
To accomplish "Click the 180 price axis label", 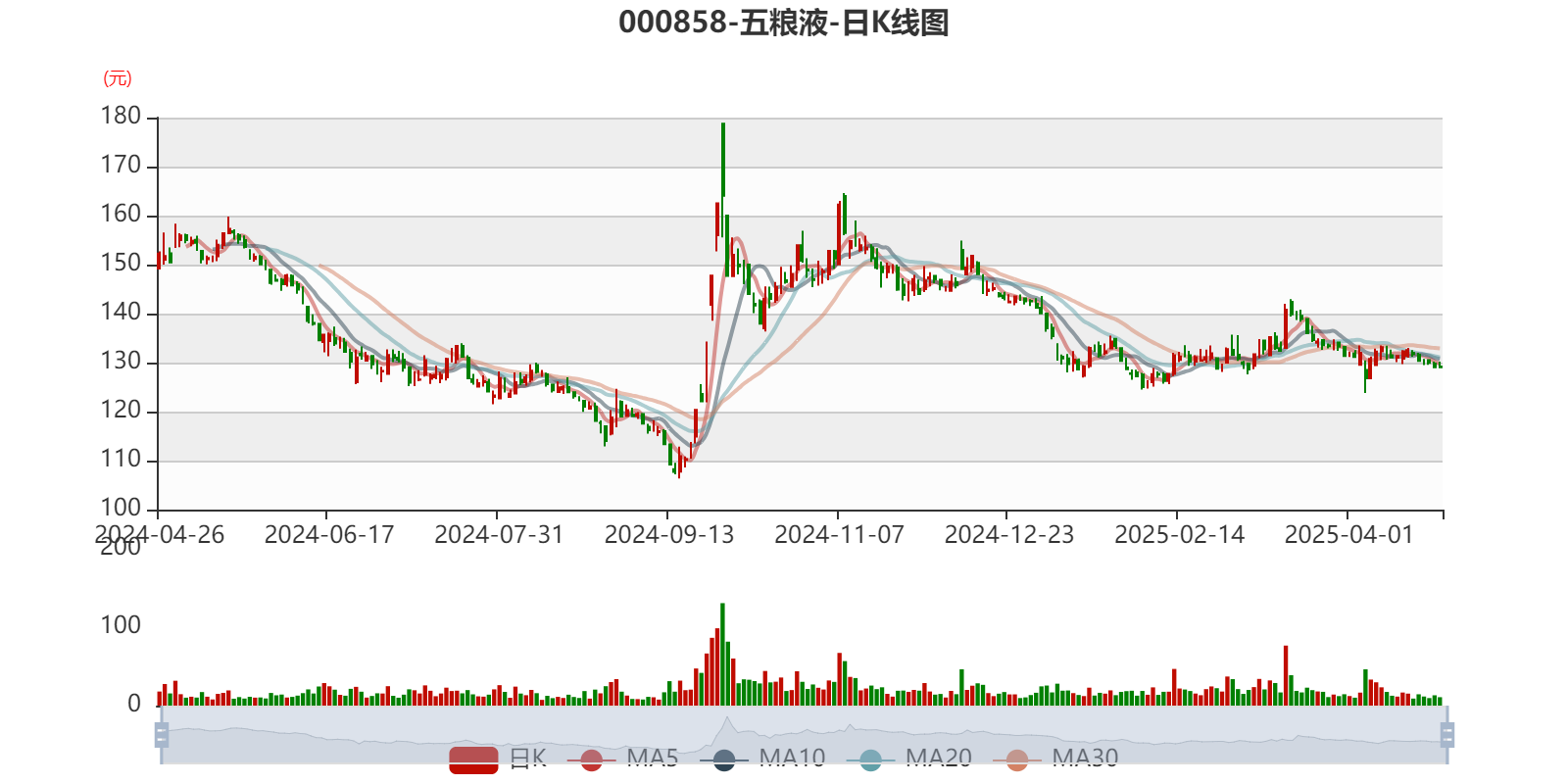I will coord(121,117).
